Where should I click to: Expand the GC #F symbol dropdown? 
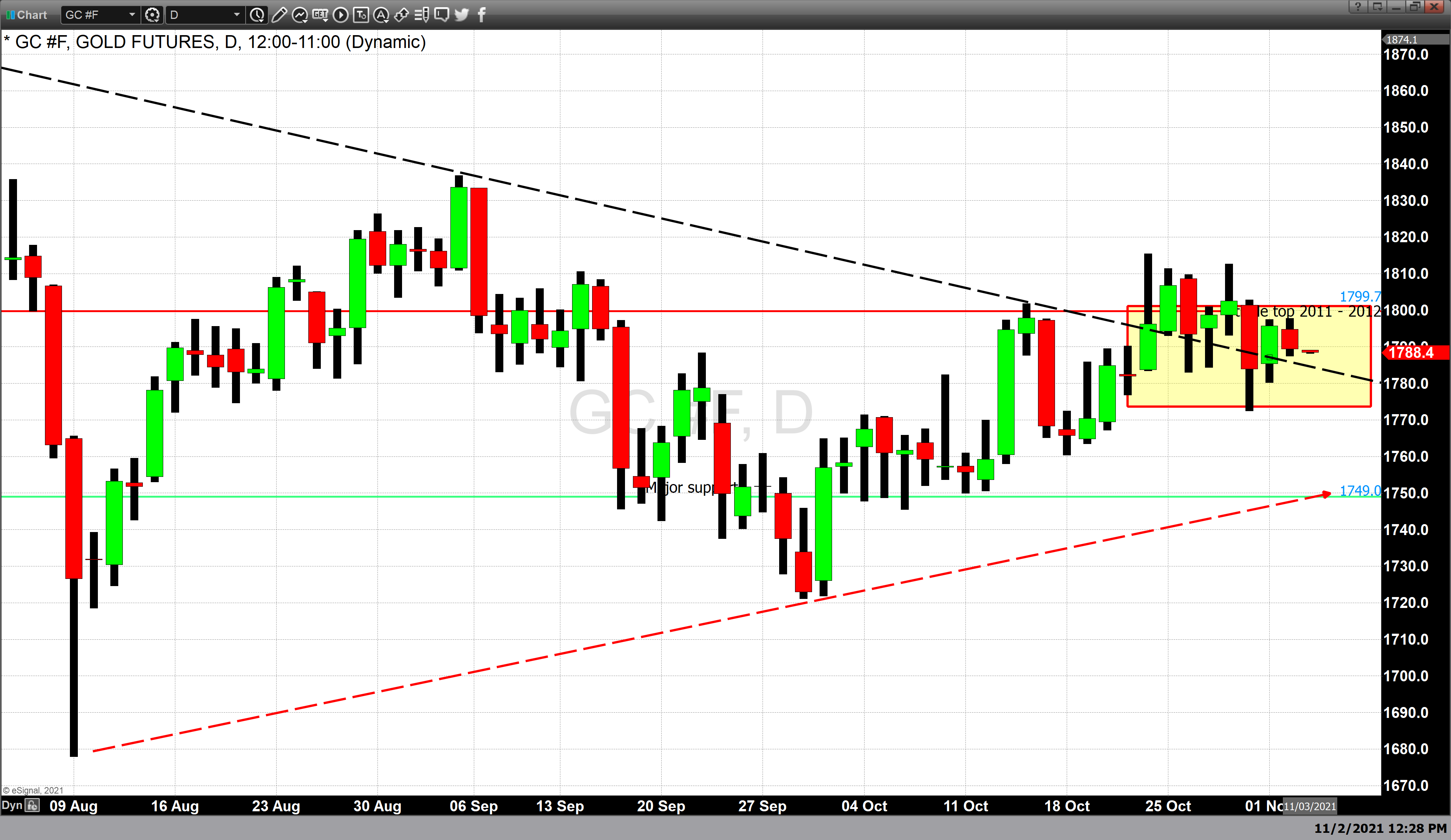[x=131, y=15]
